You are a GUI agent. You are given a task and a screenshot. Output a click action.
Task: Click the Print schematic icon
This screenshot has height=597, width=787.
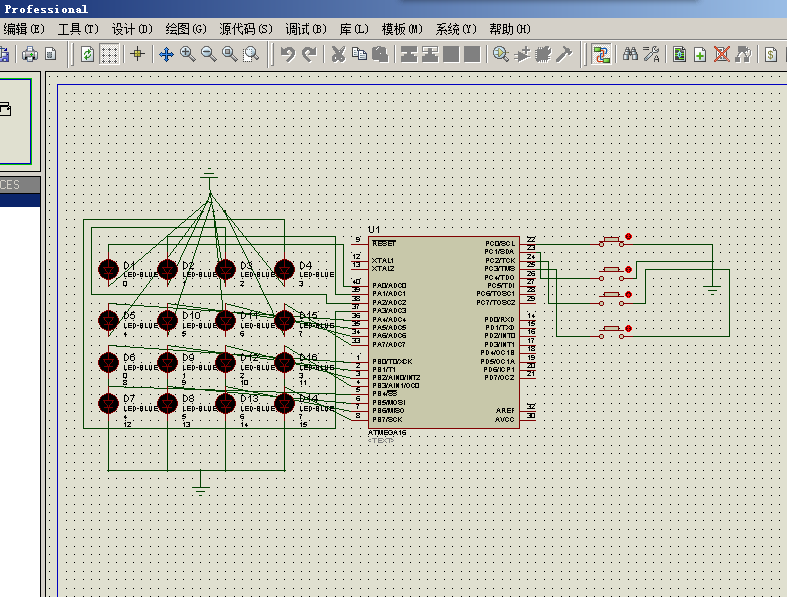coord(30,54)
